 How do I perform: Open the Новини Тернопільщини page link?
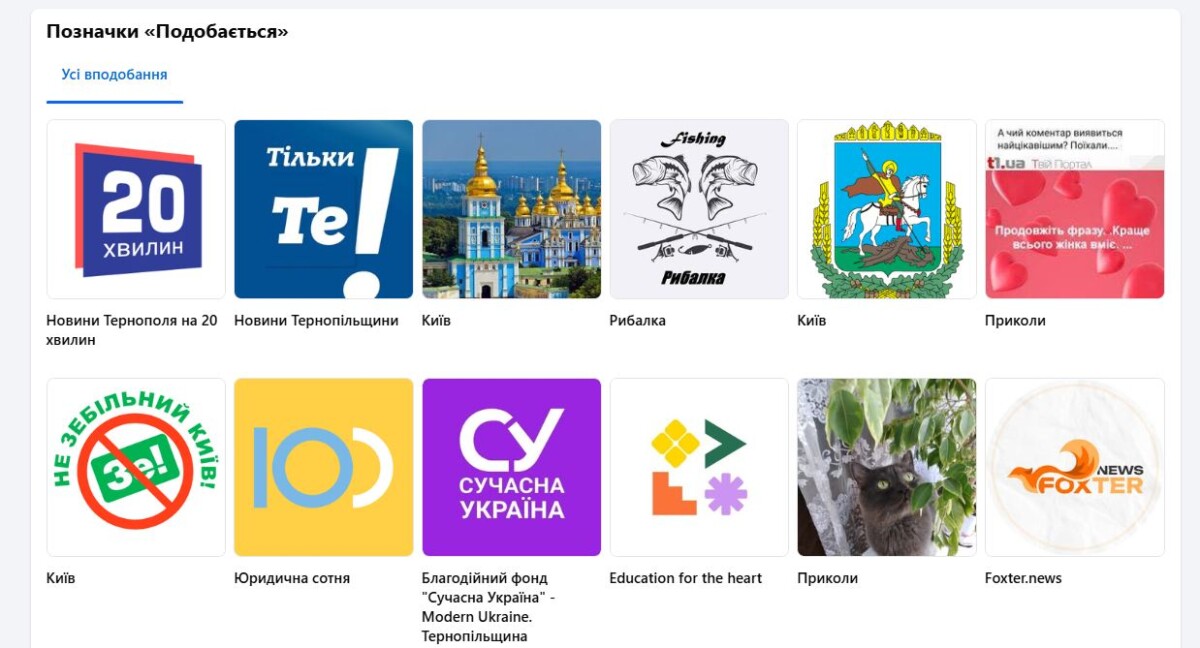316,321
